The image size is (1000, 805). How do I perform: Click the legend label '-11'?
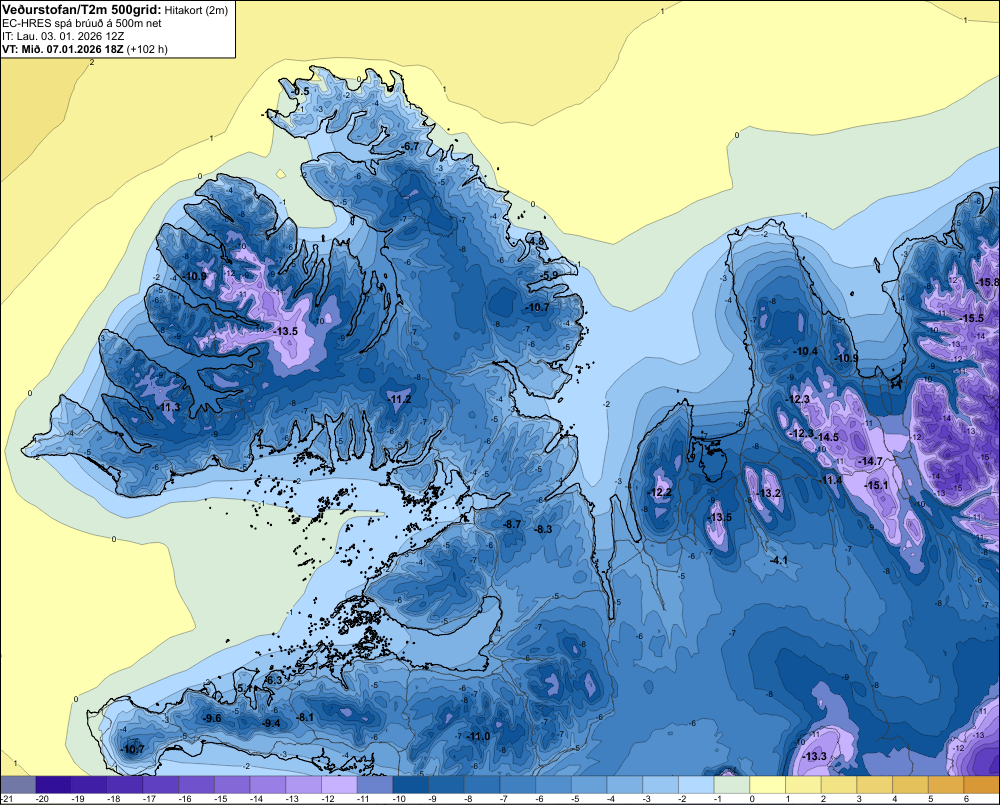point(364,799)
